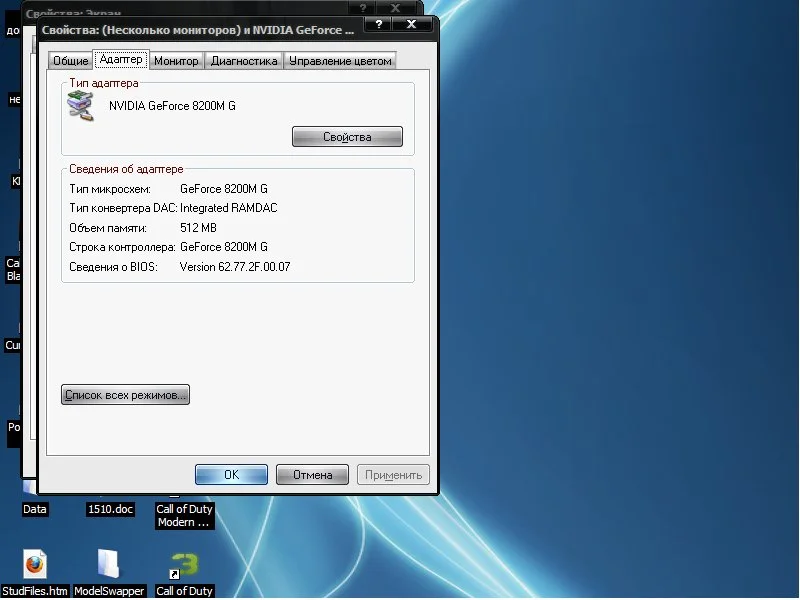Click the help question mark button
The image size is (800, 600).
click(379, 24)
